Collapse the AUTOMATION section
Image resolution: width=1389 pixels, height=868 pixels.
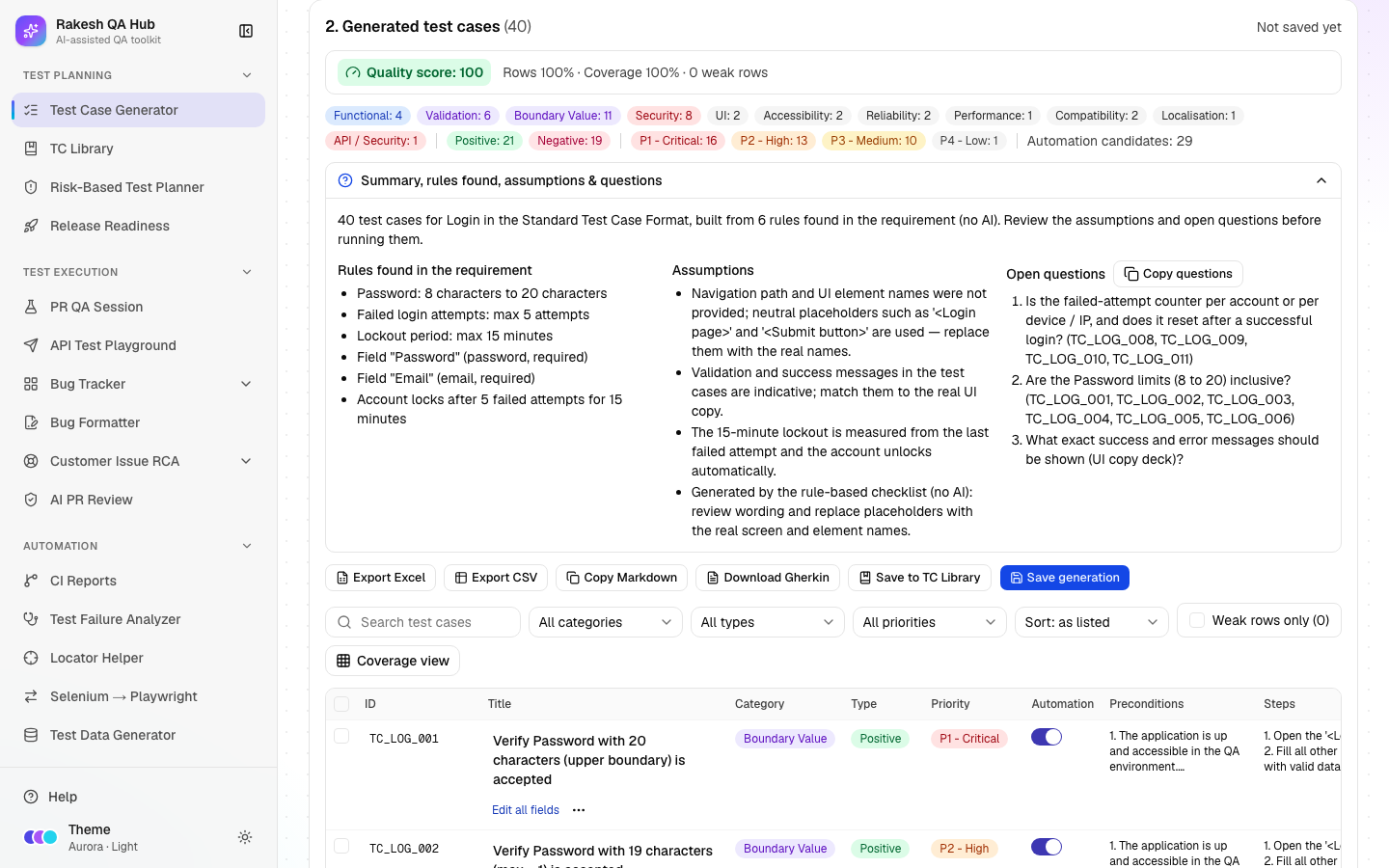coord(247,546)
